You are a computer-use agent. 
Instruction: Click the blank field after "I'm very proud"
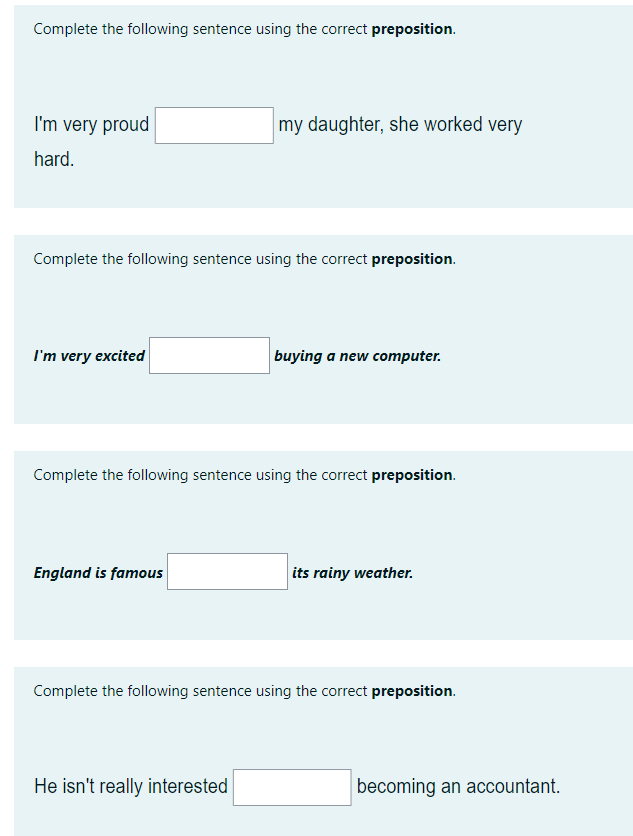click(x=214, y=125)
